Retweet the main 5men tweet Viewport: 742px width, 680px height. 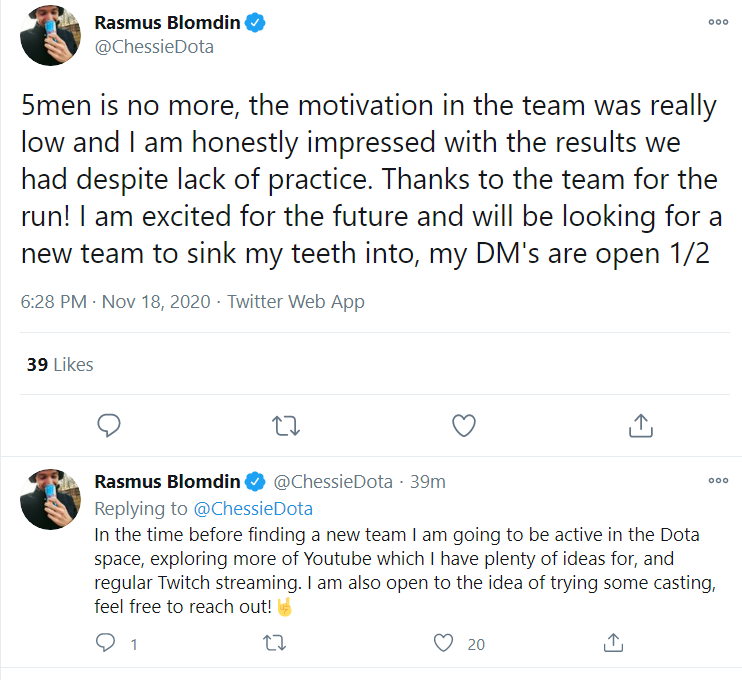click(286, 426)
